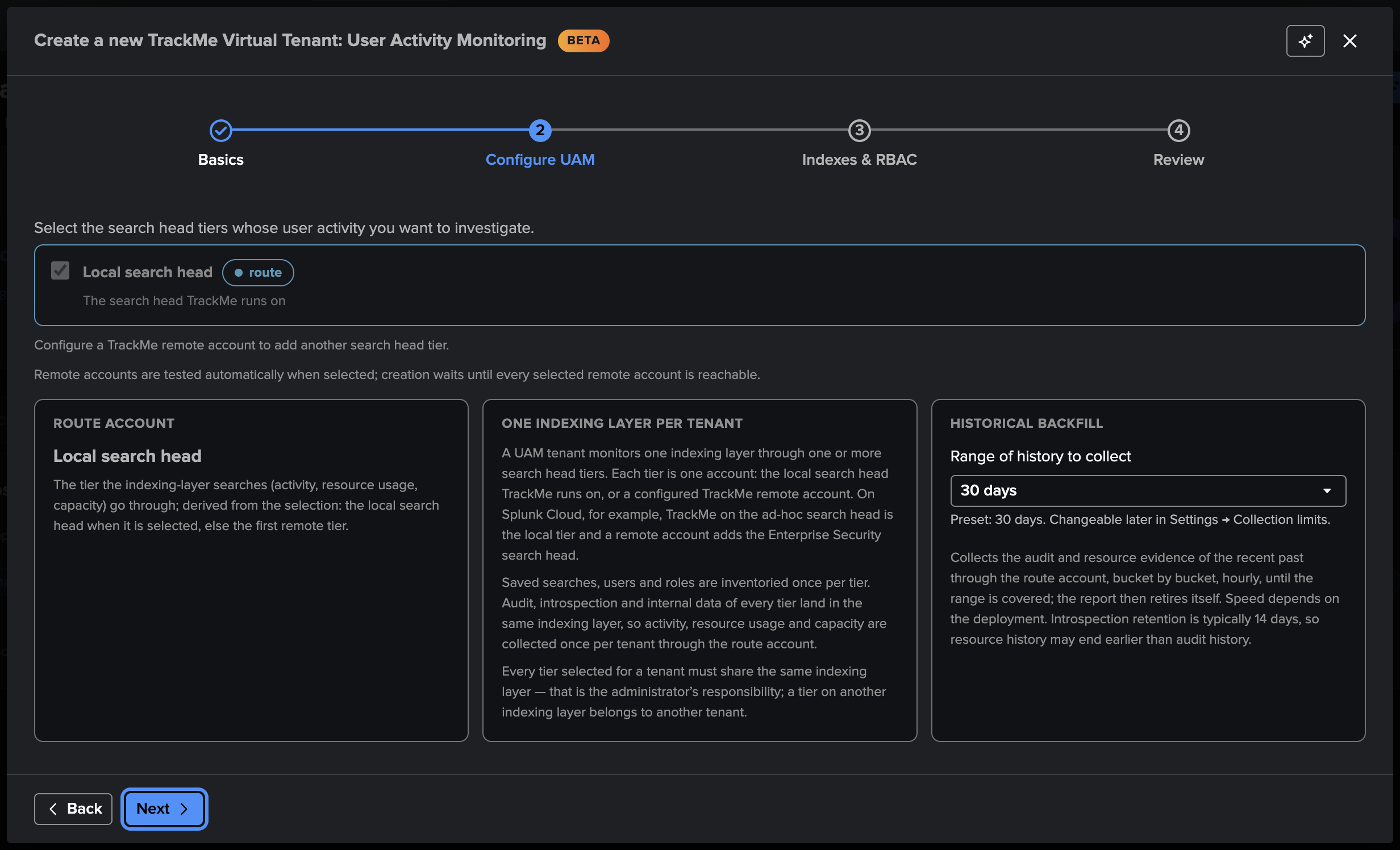This screenshot has width=1400, height=850.
Task: Click the Basics step checkmark circle
Action: pos(220,131)
